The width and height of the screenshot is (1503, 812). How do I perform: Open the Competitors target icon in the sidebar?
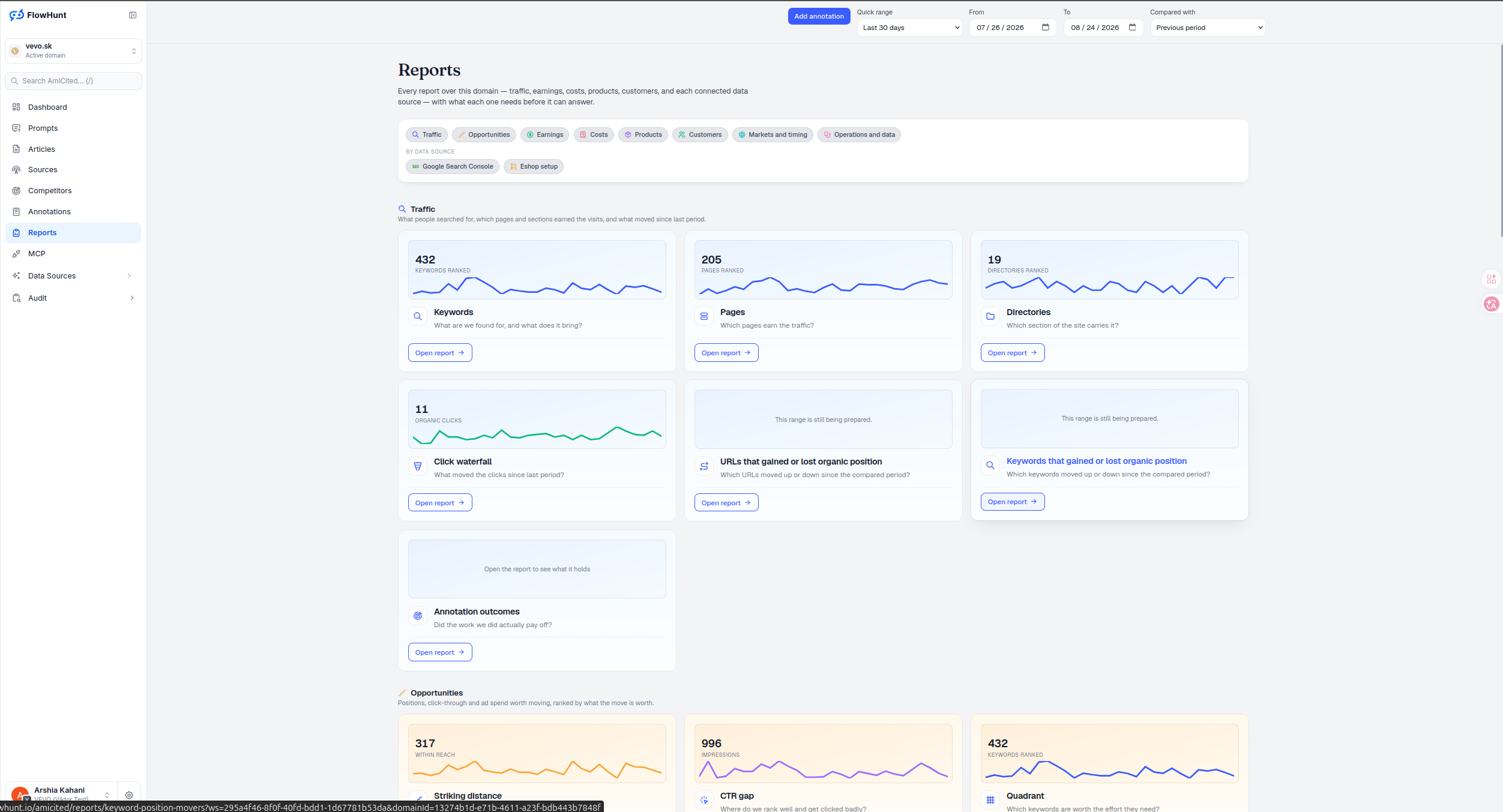16,191
